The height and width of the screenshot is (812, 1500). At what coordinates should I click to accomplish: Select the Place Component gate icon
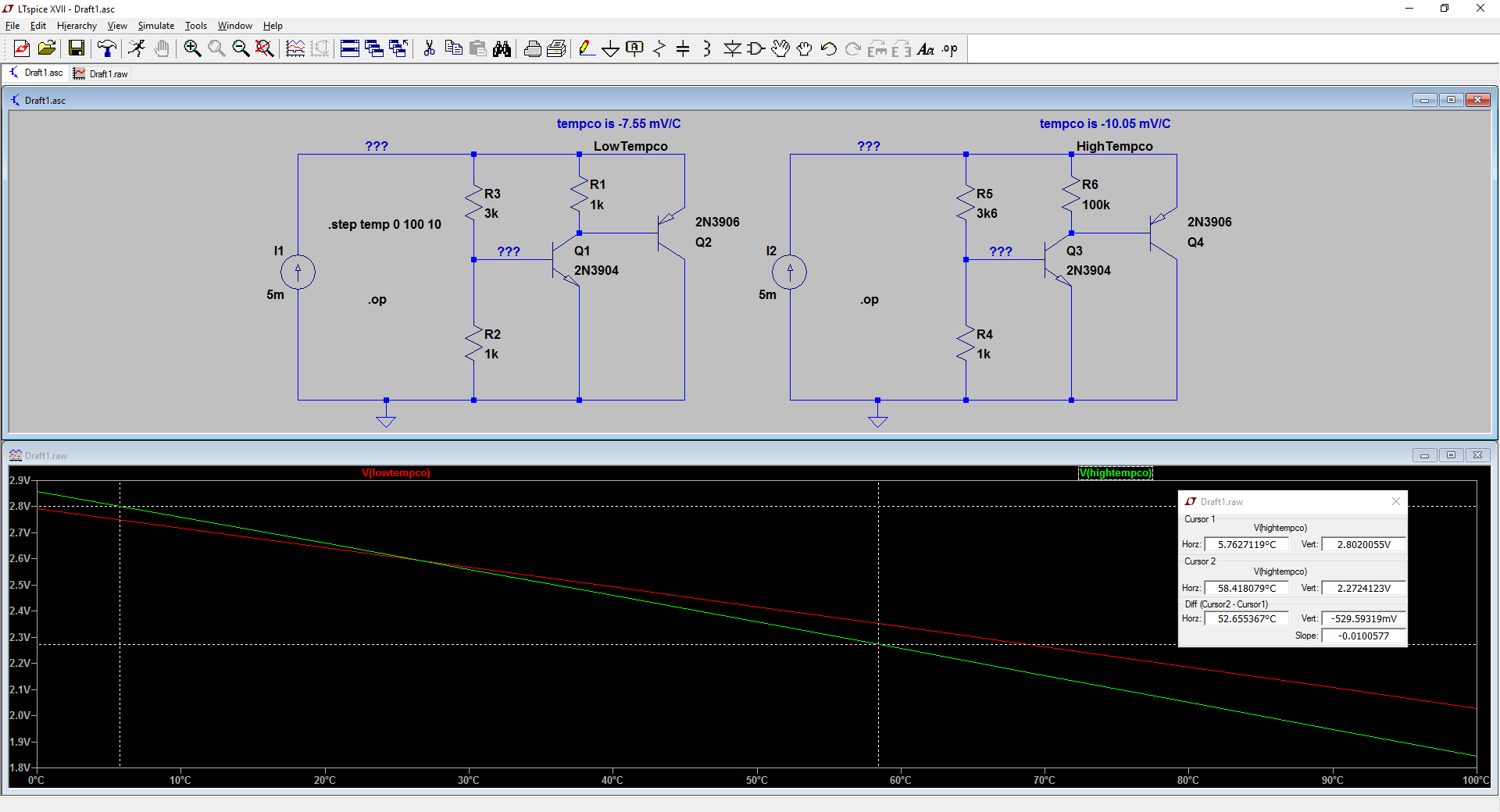tap(756, 48)
